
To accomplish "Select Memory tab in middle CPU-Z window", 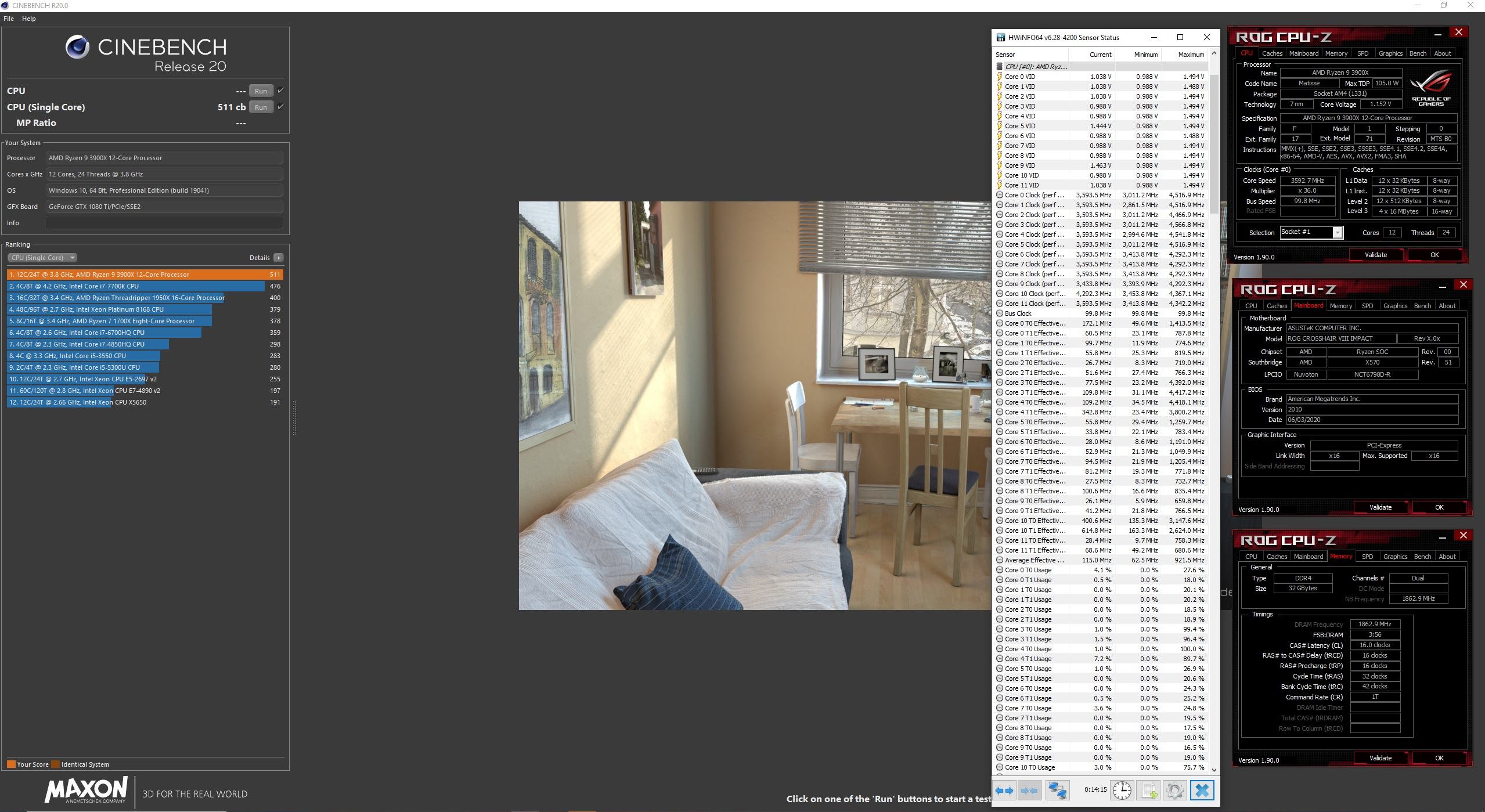I will (1341, 306).
